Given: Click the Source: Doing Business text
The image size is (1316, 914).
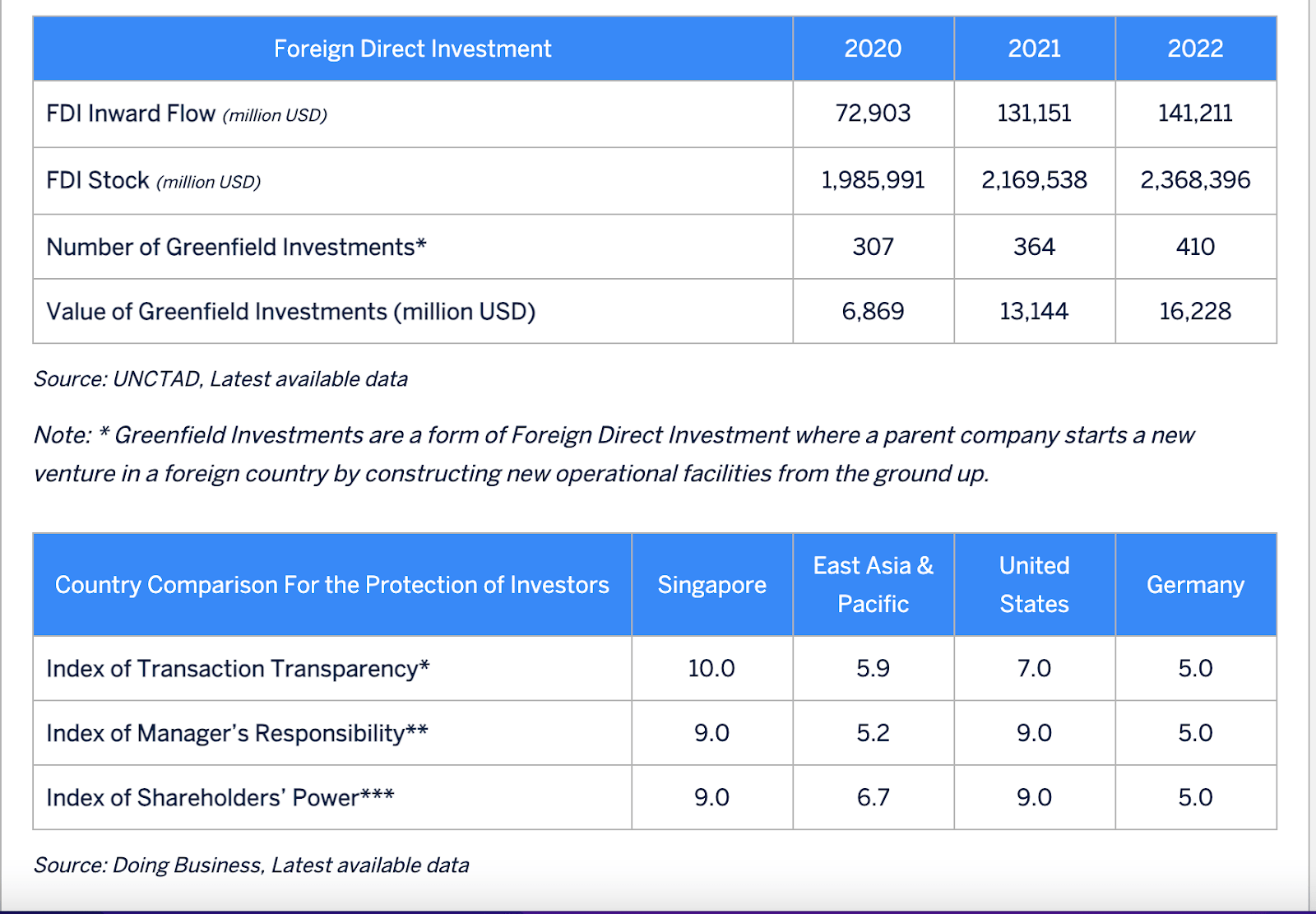Looking at the screenshot, I should click(x=250, y=865).
